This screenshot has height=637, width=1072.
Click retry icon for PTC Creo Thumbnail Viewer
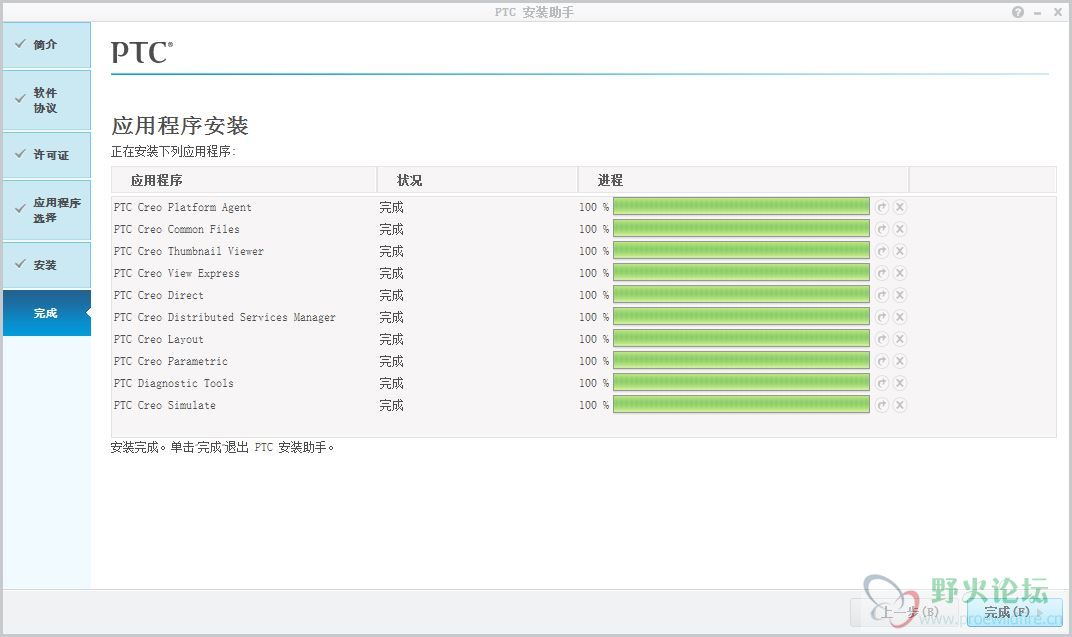pyautogui.click(x=882, y=251)
